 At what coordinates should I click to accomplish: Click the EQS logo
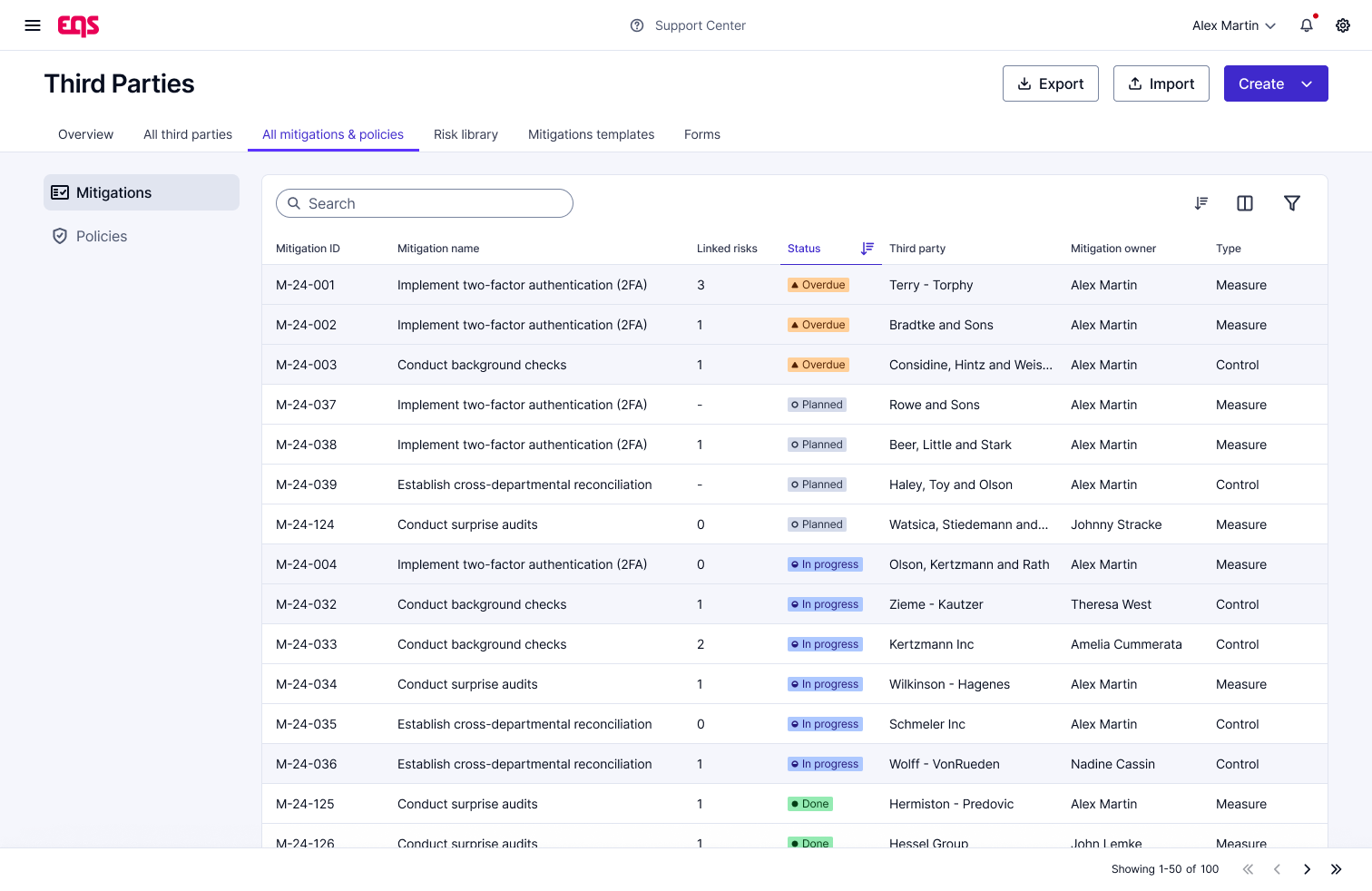coord(78,25)
